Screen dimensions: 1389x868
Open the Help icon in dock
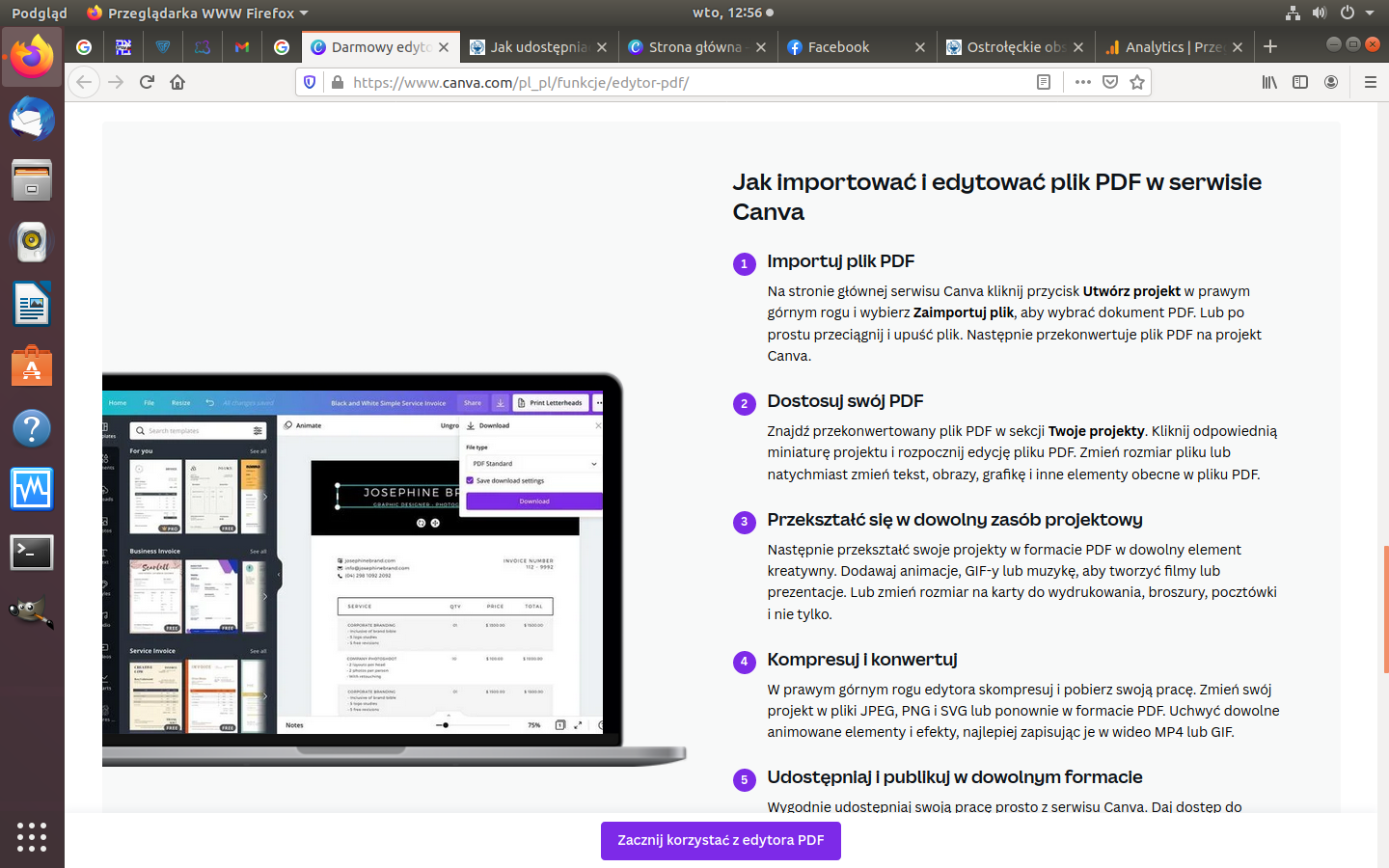point(32,428)
